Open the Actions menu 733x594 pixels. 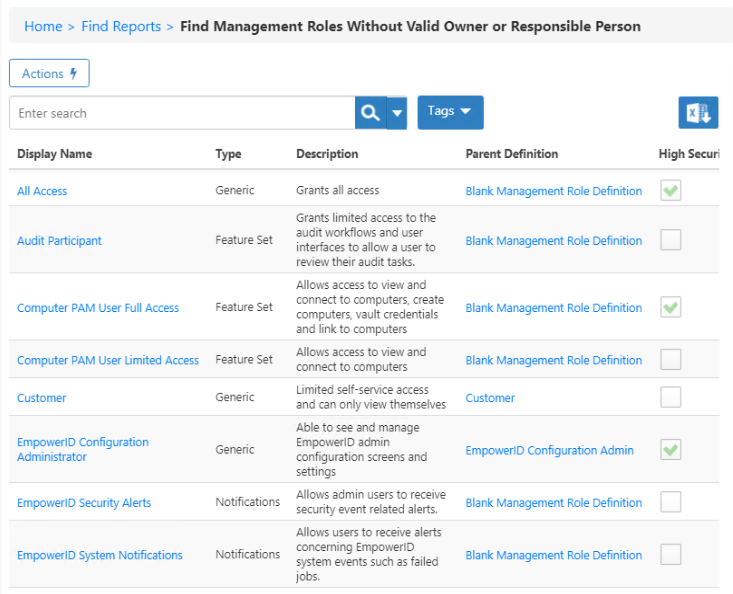coord(49,74)
